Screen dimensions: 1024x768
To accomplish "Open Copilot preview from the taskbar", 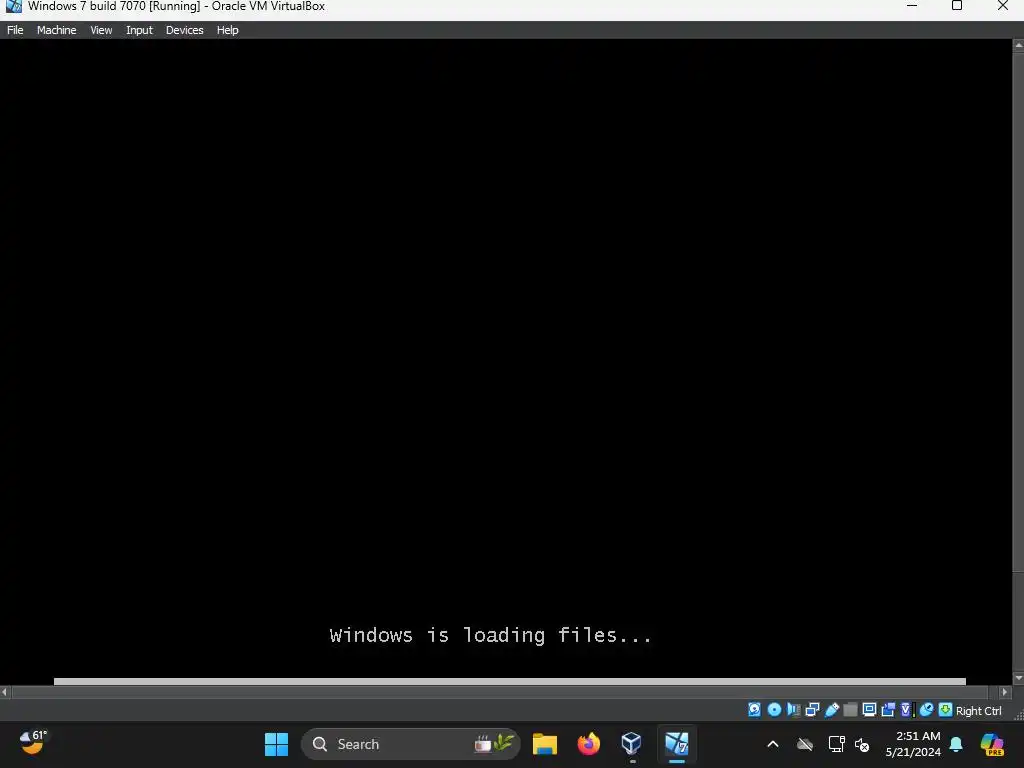I will [x=992, y=744].
